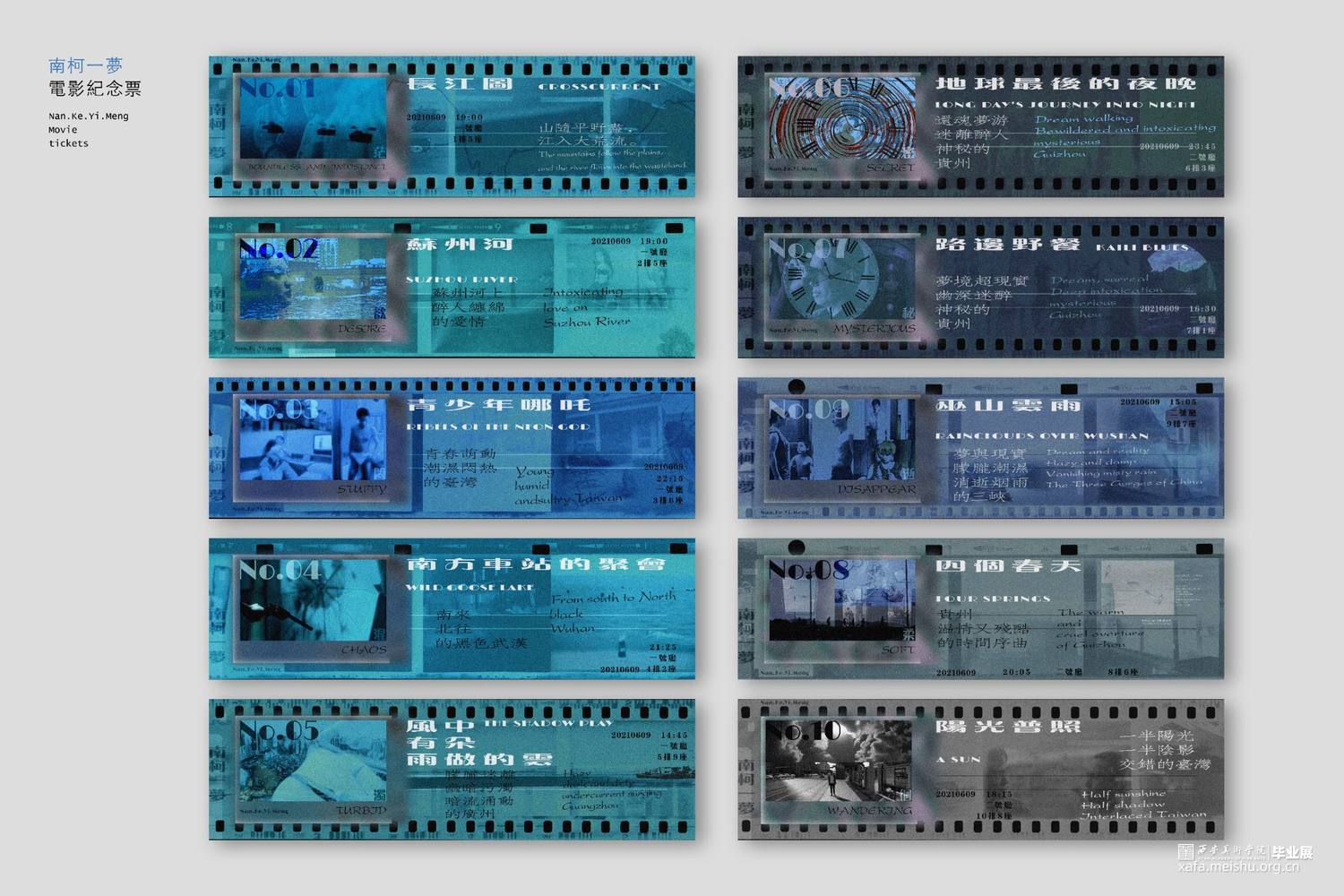Click the academy logo icon beside 毕业展

[1185, 851]
